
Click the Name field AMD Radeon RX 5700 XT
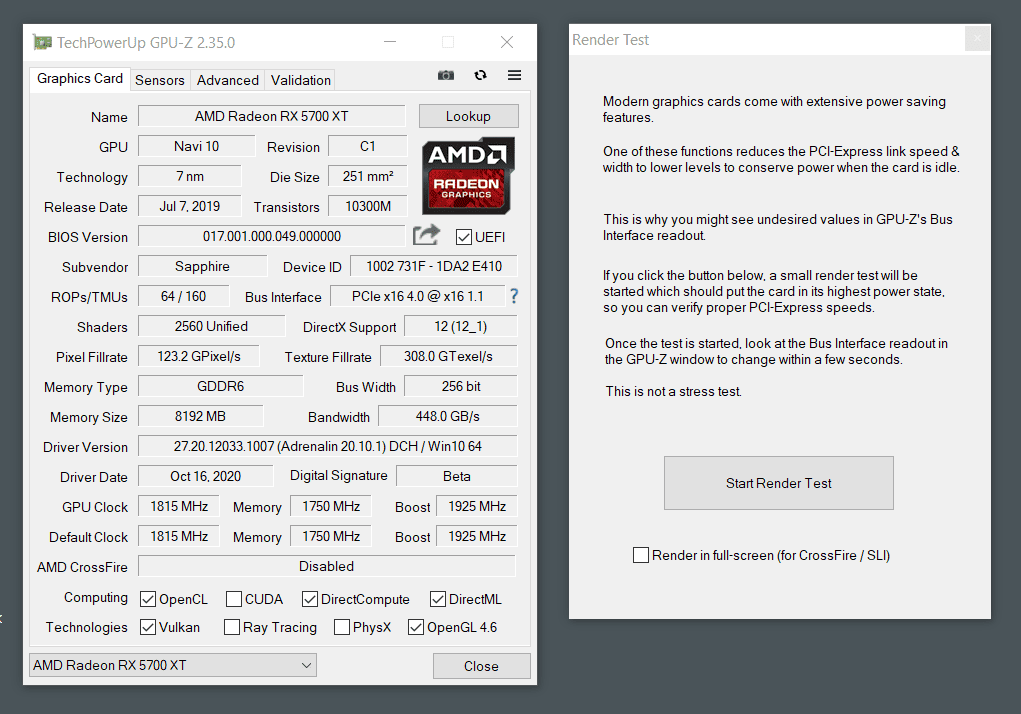[272, 116]
